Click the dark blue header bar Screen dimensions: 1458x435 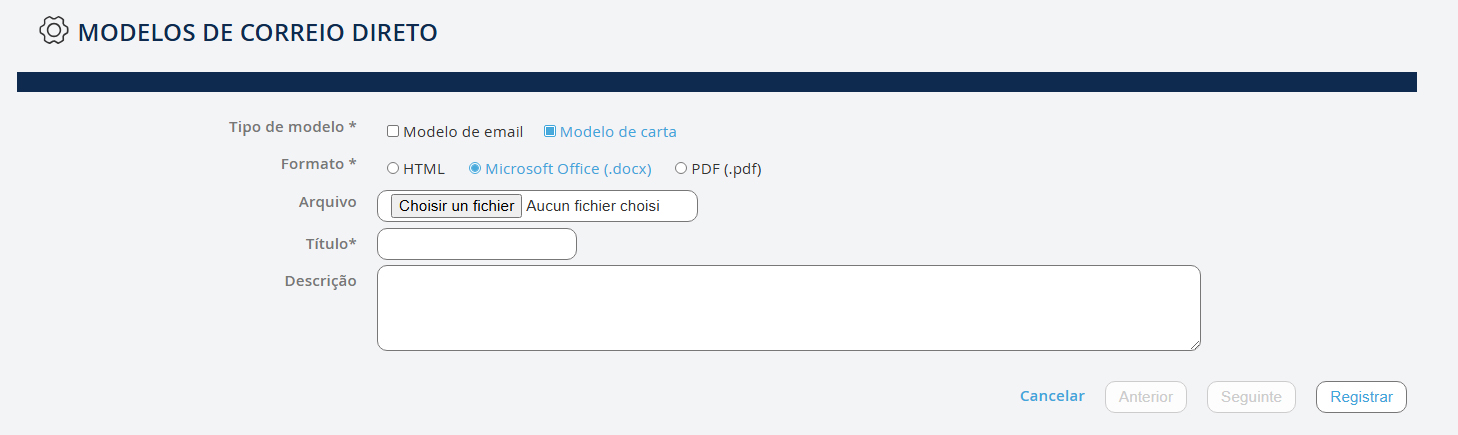click(716, 82)
